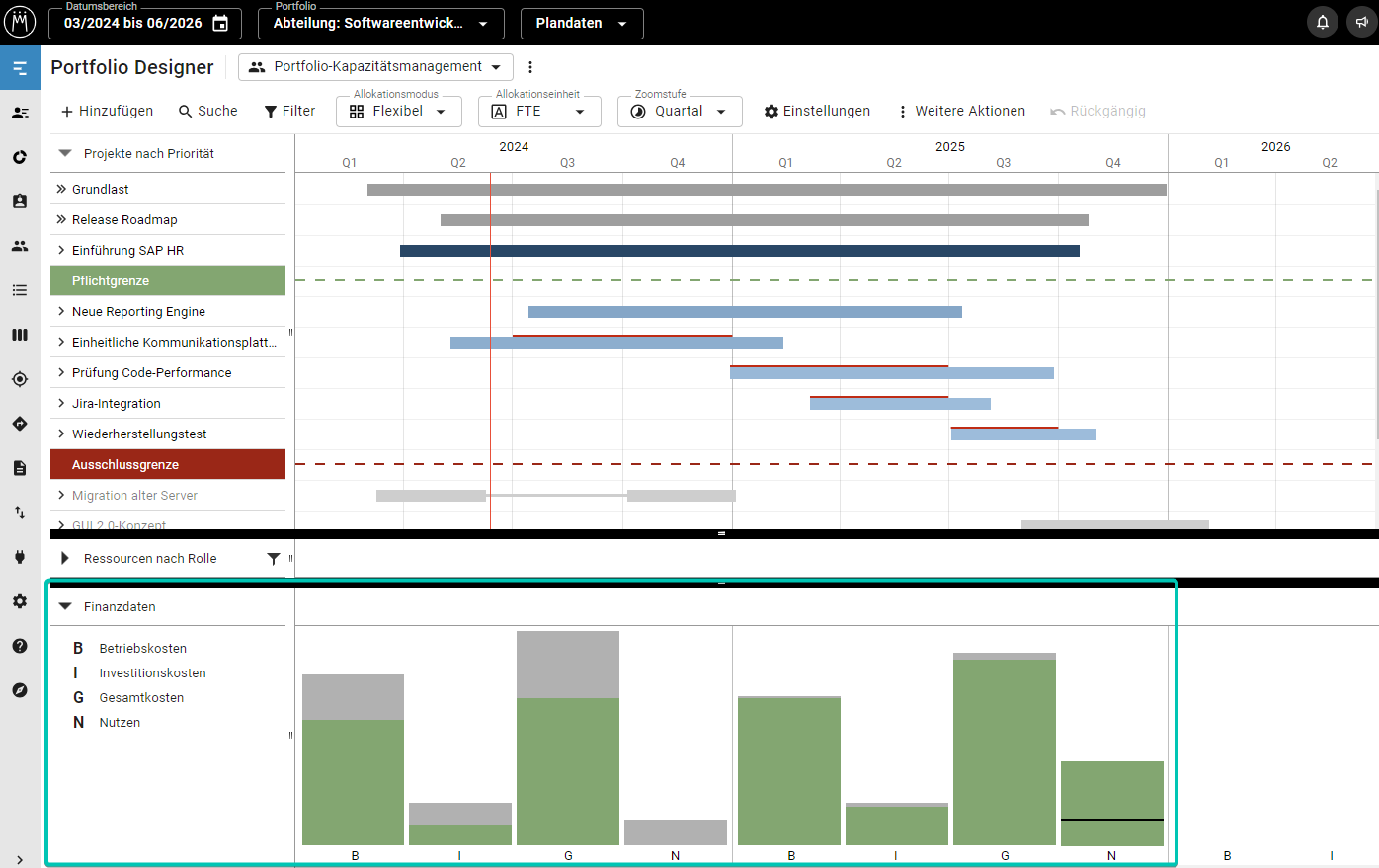Expand the Prüfung Code-Performance project
This screenshot has height=868, width=1379.
(x=61, y=372)
